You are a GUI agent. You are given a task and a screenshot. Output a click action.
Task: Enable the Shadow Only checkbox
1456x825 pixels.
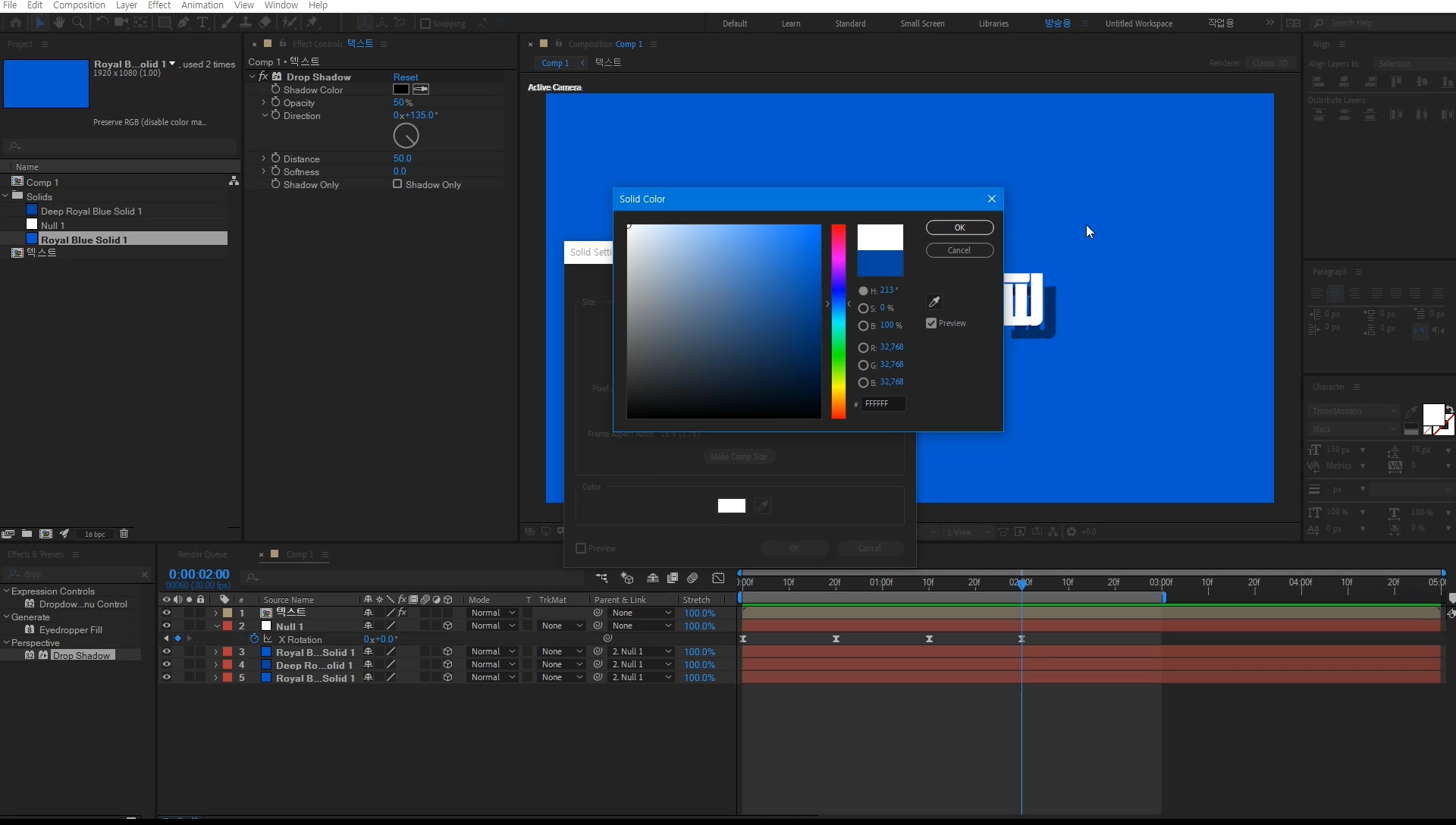[397, 184]
